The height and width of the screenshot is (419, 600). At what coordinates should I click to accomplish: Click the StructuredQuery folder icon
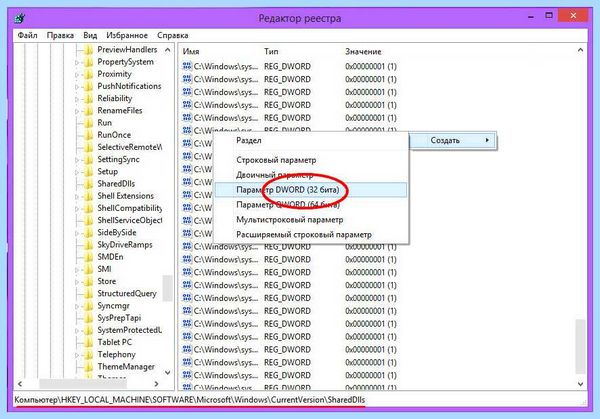click(x=88, y=293)
